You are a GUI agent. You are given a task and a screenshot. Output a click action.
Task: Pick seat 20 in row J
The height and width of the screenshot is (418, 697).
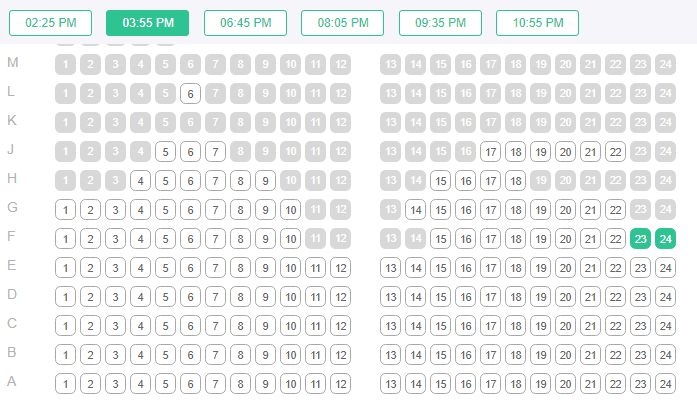[565, 152]
